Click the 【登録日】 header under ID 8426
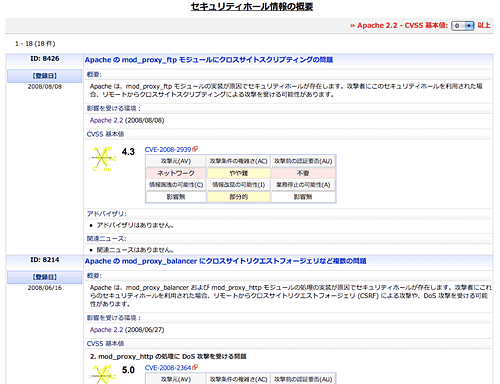Screen dimensions: 500x384 45,76
